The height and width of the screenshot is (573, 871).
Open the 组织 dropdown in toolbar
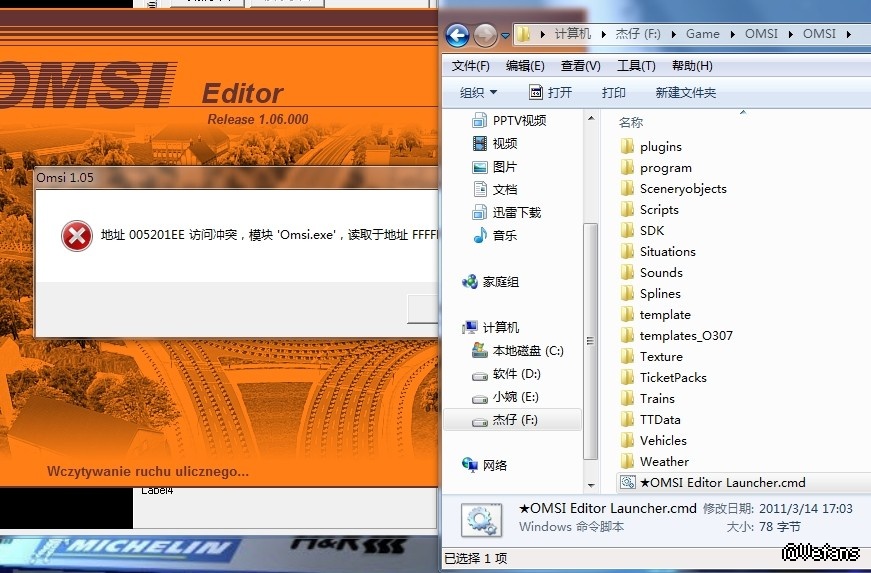coord(478,93)
